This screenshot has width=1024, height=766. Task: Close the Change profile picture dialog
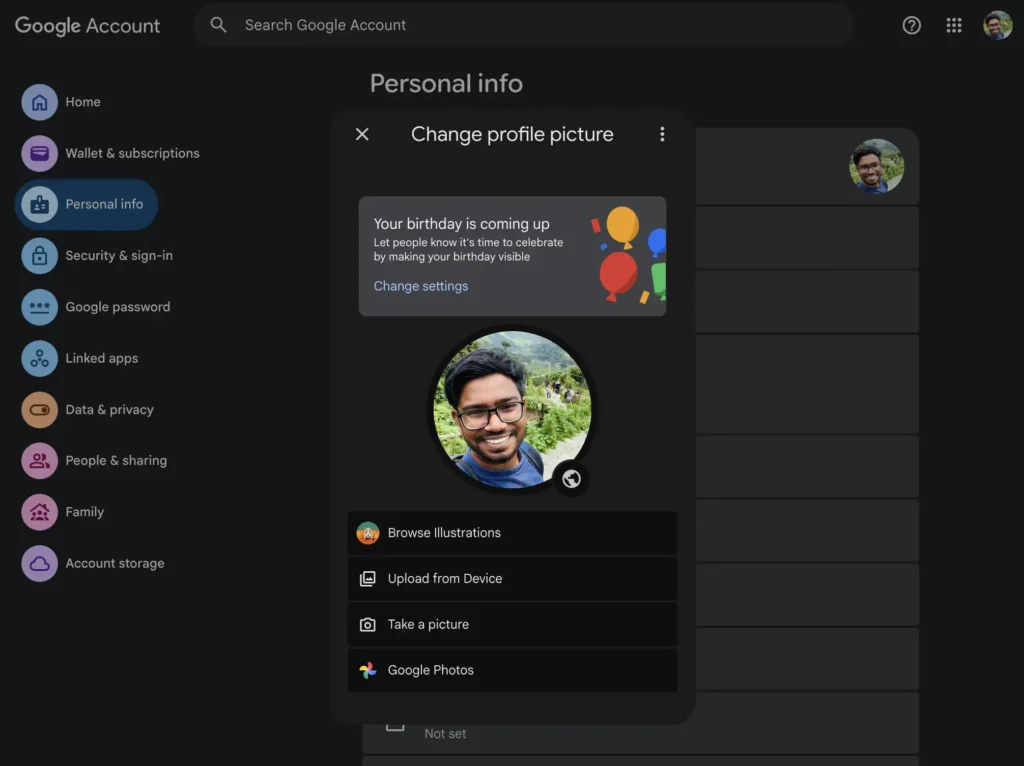[x=362, y=135]
